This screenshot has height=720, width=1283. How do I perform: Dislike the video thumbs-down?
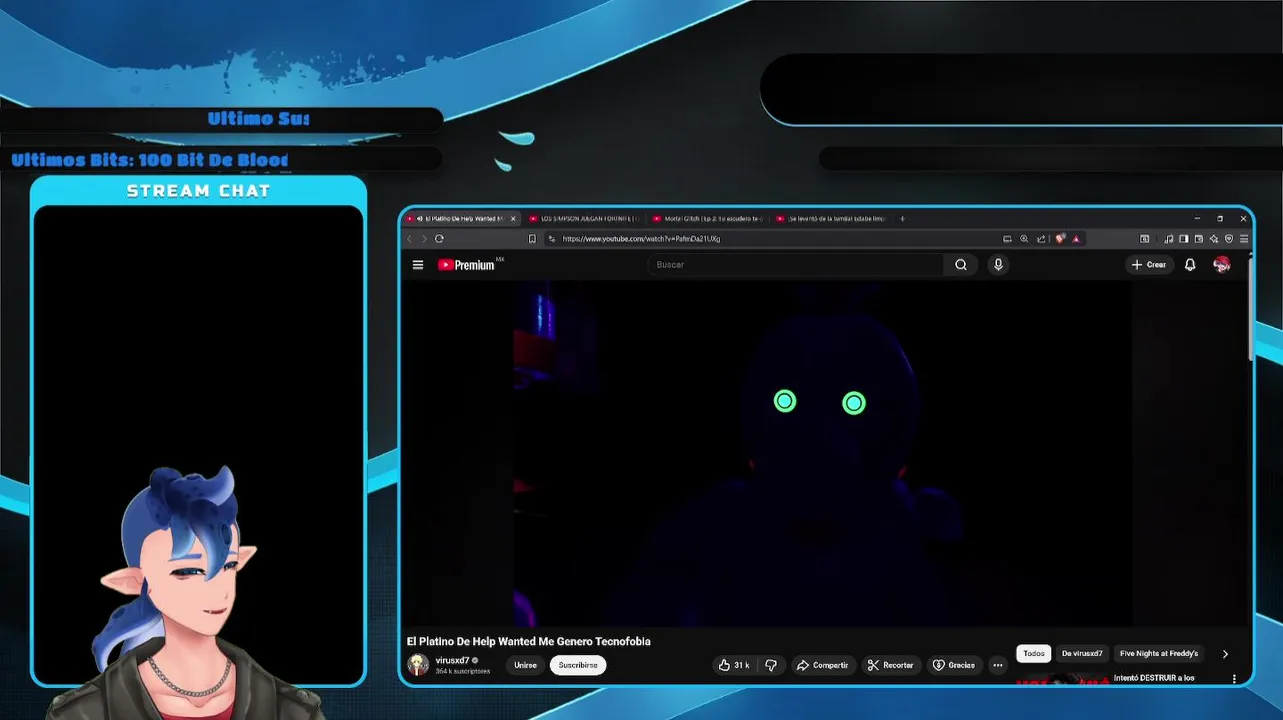coord(771,665)
